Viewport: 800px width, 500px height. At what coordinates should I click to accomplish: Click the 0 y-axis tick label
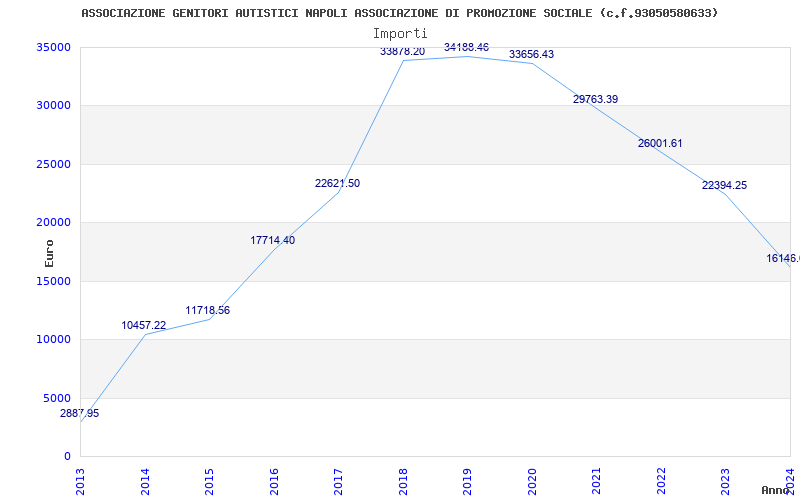pos(67,457)
